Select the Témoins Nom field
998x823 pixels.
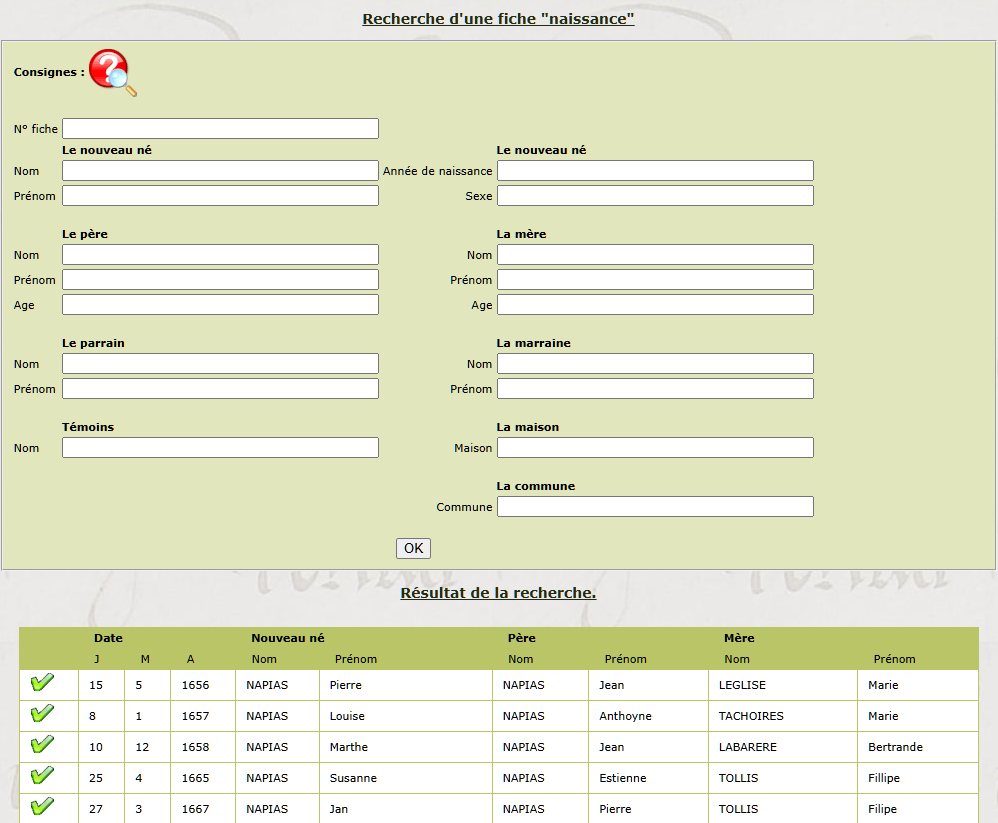tap(220, 448)
